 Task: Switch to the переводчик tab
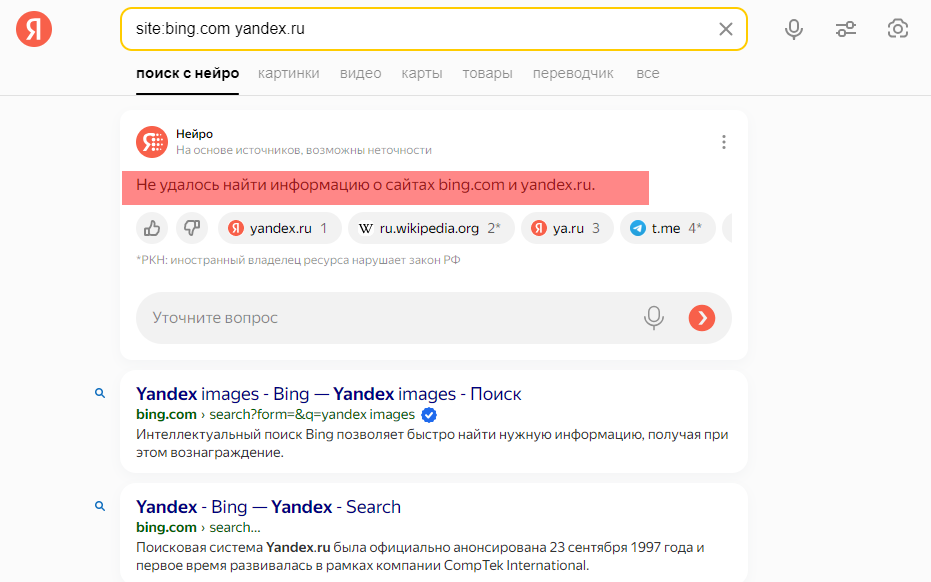[x=573, y=73]
